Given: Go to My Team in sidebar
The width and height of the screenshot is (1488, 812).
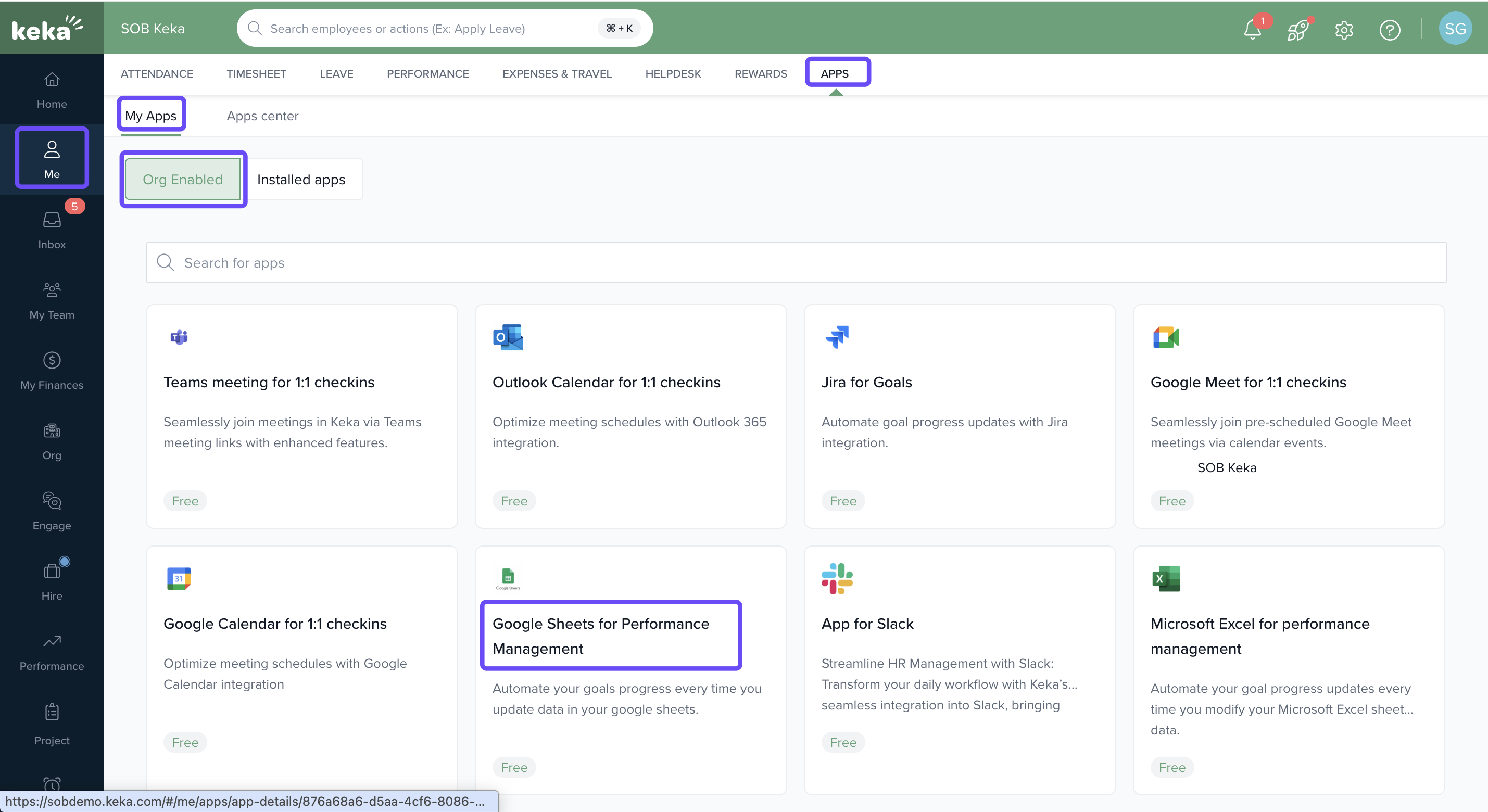Looking at the screenshot, I should (x=52, y=300).
